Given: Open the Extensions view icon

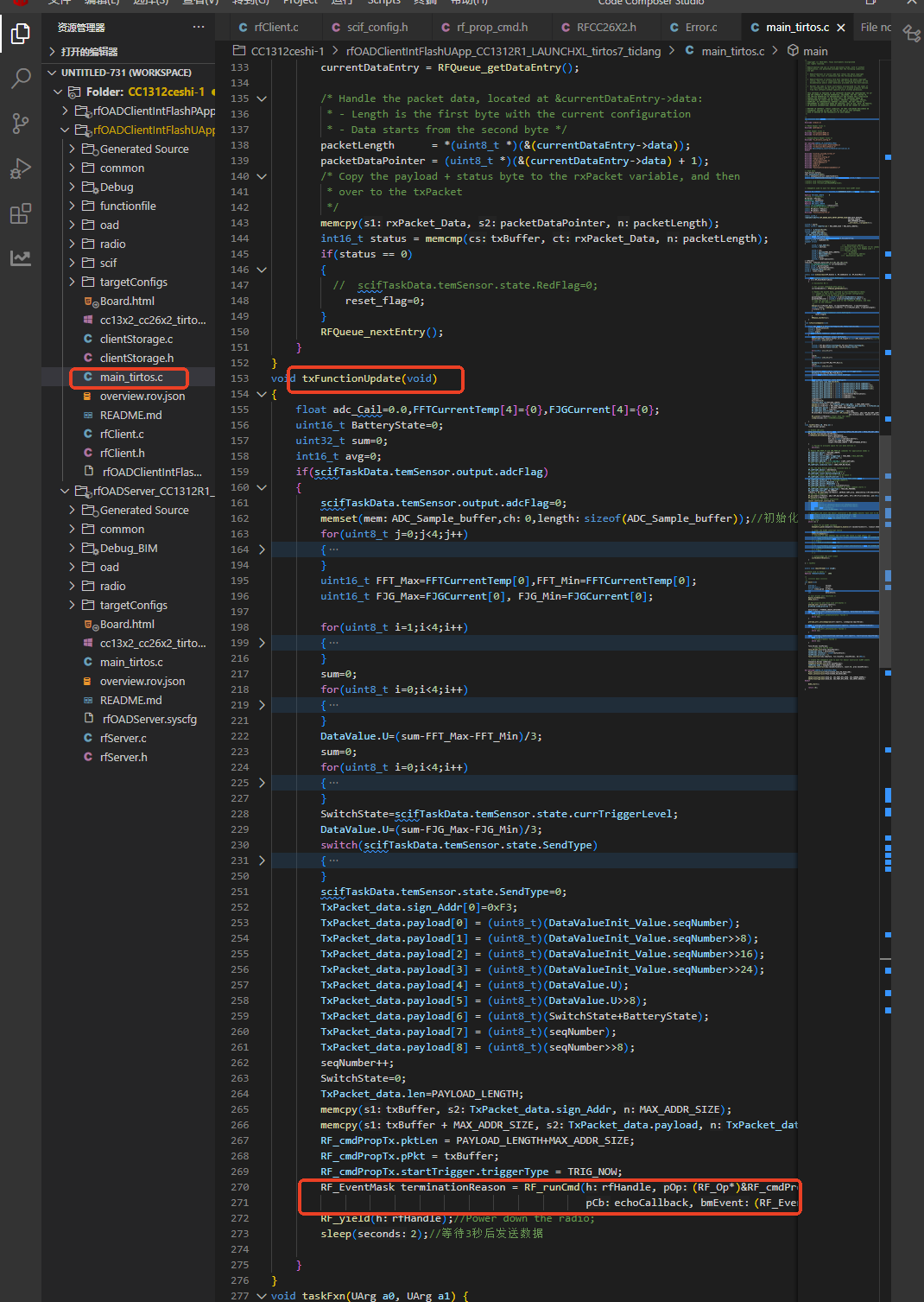Looking at the screenshot, I should [x=21, y=213].
